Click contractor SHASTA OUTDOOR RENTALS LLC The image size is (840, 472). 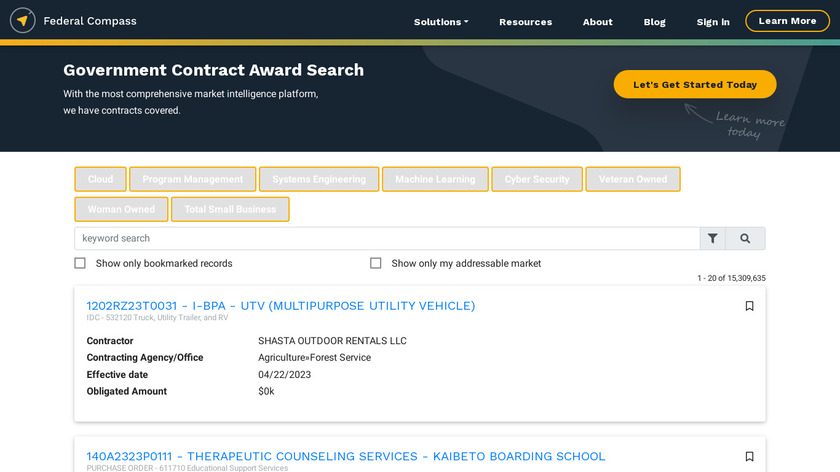pos(332,341)
